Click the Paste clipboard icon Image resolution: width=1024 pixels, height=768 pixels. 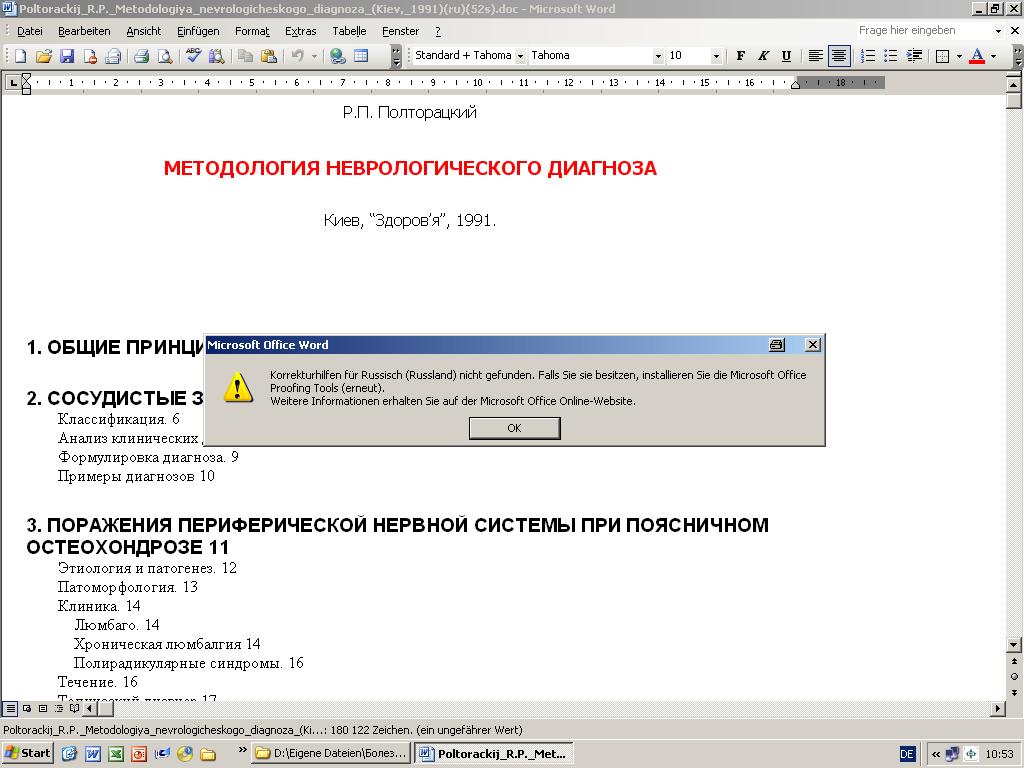(x=268, y=56)
